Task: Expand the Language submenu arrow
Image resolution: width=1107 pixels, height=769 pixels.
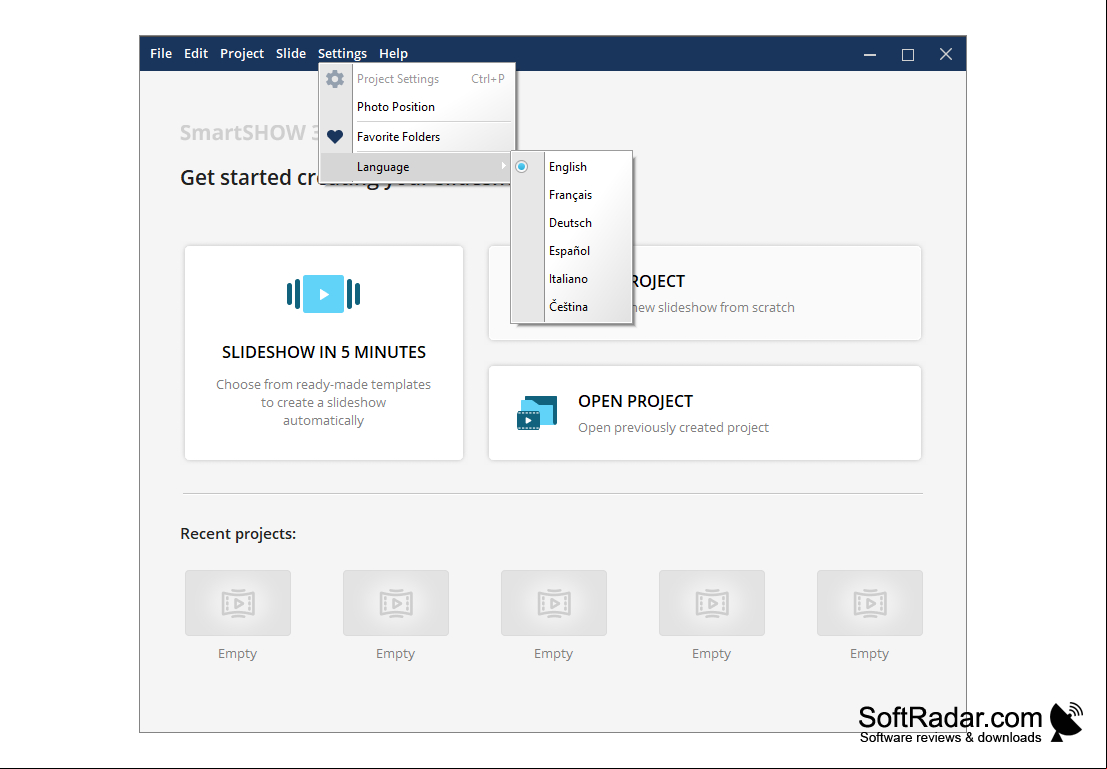Action: [503, 166]
